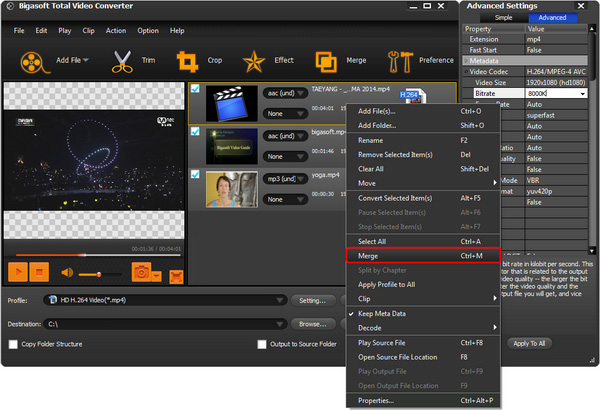Screen dimensions: 600x410
Task: Toggle full screen preview icon
Action: tap(176, 277)
